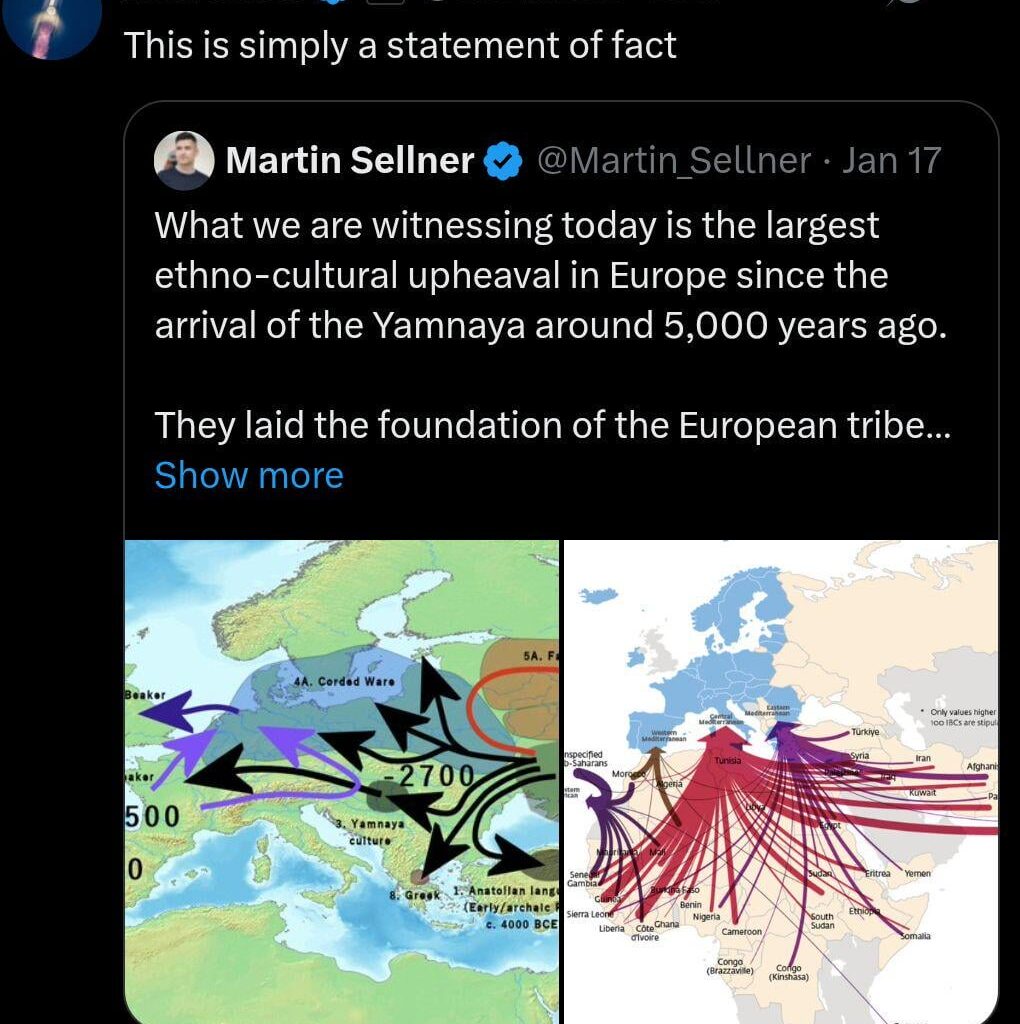Expand the quoted tweet with Show more

pyautogui.click(x=249, y=475)
